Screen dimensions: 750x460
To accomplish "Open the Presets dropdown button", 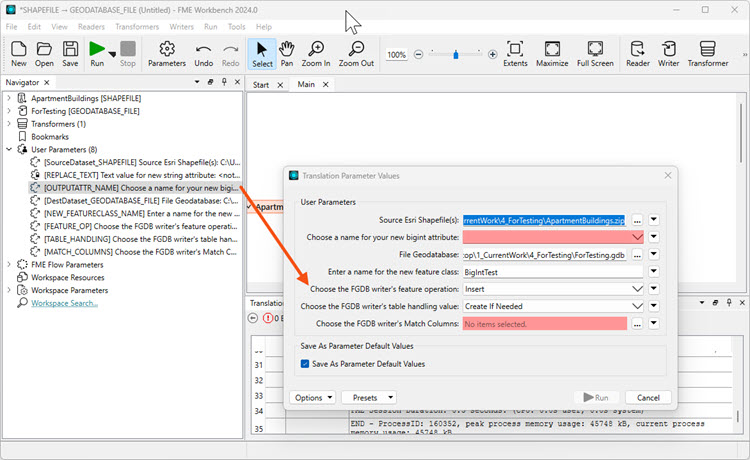I will (369, 398).
